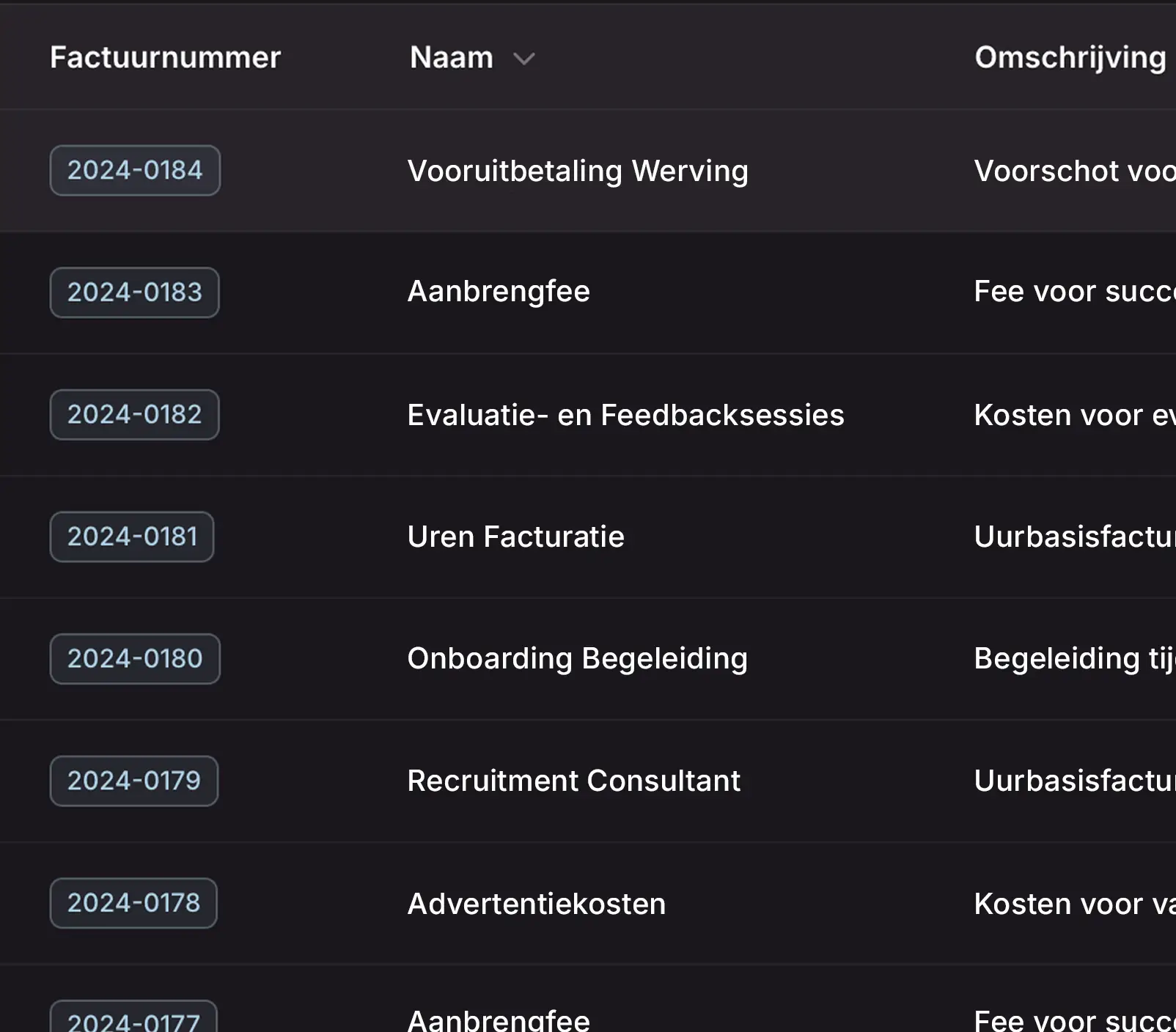This screenshot has height=1032, width=1176.
Task: Click description in the 2024-0178 row
Action: point(1075,904)
